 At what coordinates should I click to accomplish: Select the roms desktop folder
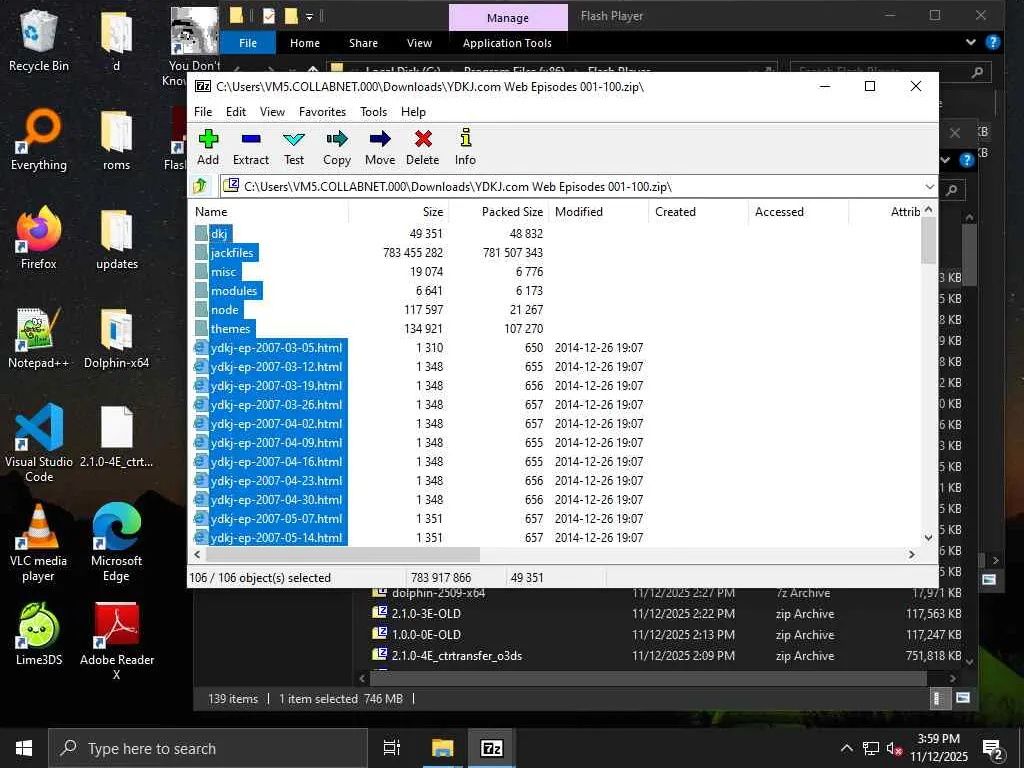[x=117, y=140]
